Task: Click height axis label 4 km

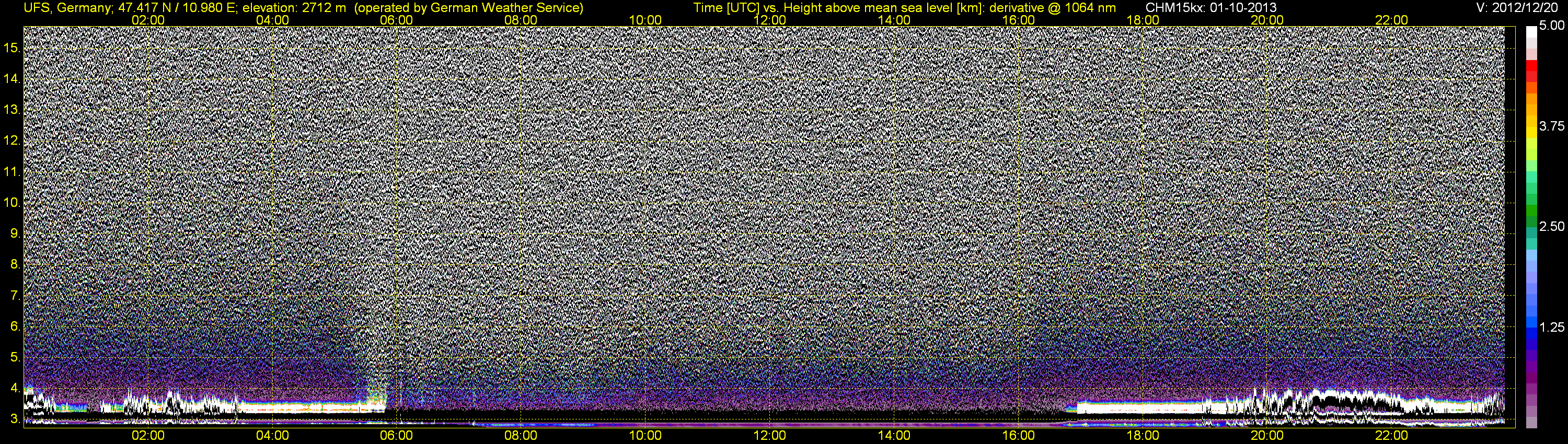Action: point(15,388)
